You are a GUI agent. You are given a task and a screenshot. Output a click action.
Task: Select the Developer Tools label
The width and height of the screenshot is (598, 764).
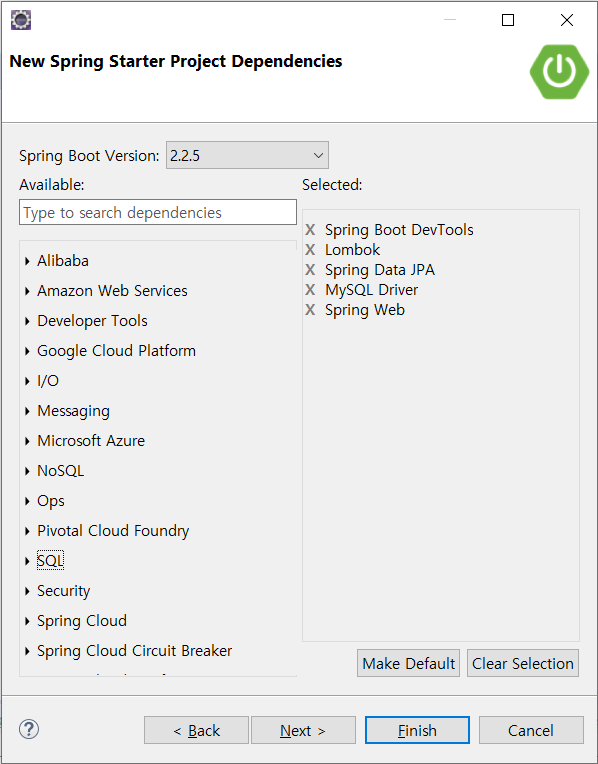(x=92, y=321)
